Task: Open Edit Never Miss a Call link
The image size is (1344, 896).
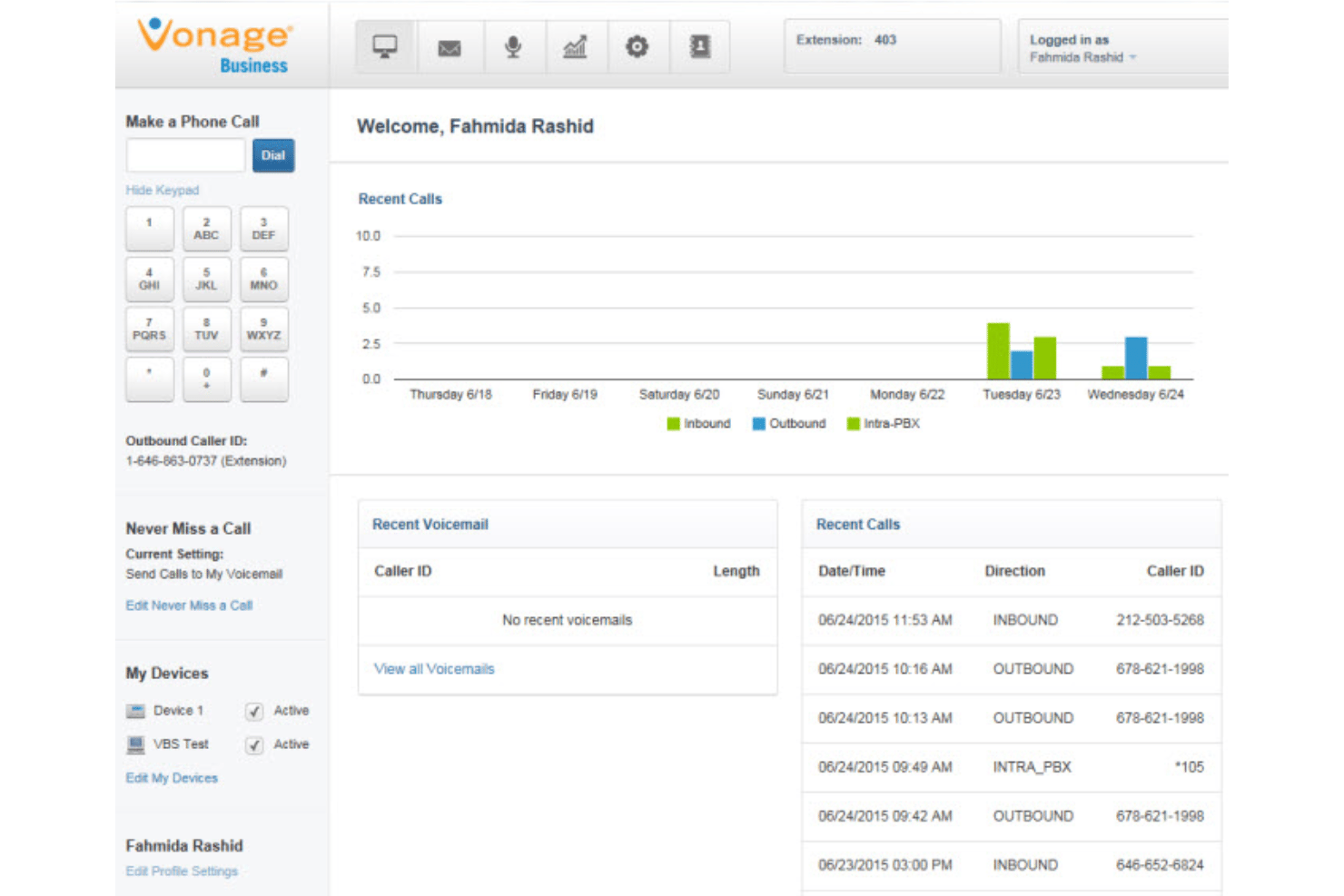Action: 189,606
